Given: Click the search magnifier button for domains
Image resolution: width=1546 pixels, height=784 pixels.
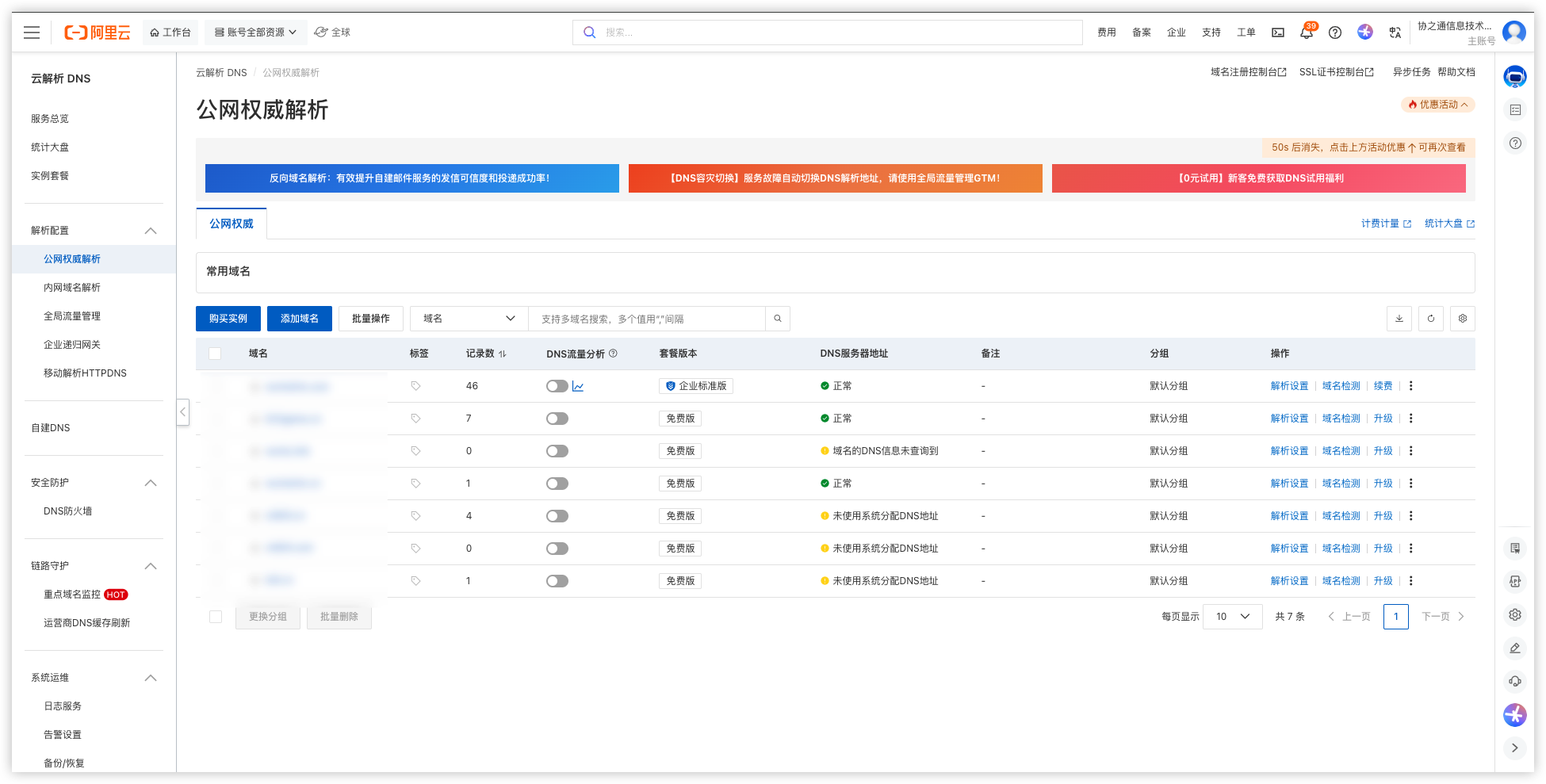Looking at the screenshot, I should coord(778,319).
